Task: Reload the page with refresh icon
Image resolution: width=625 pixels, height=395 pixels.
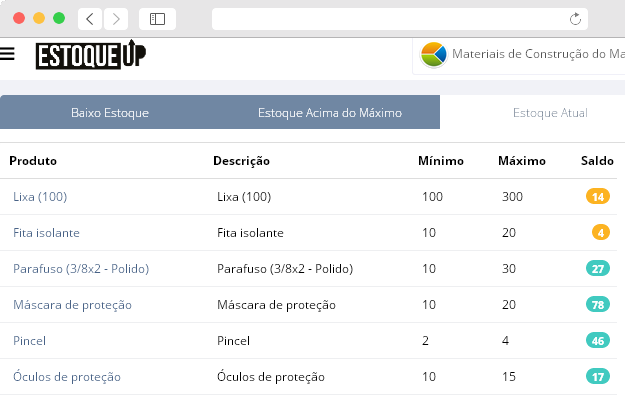Action: click(575, 19)
